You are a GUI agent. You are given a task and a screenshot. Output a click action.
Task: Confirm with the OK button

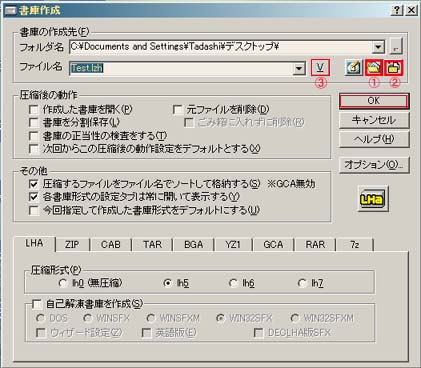point(374,101)
